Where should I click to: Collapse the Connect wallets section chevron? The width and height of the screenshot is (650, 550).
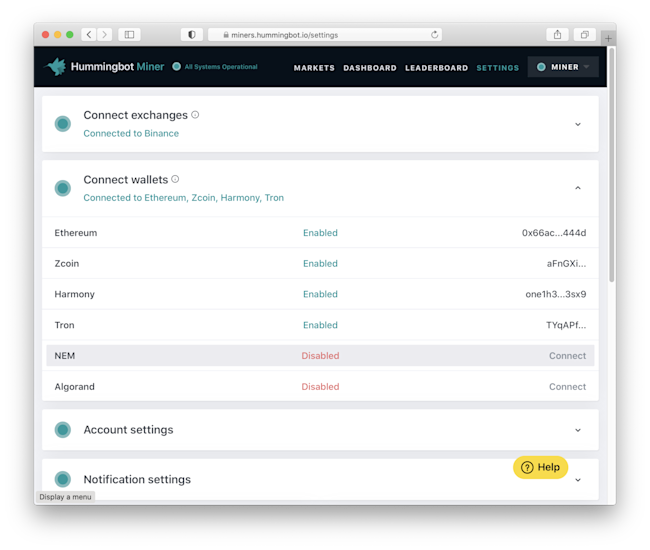578,188
